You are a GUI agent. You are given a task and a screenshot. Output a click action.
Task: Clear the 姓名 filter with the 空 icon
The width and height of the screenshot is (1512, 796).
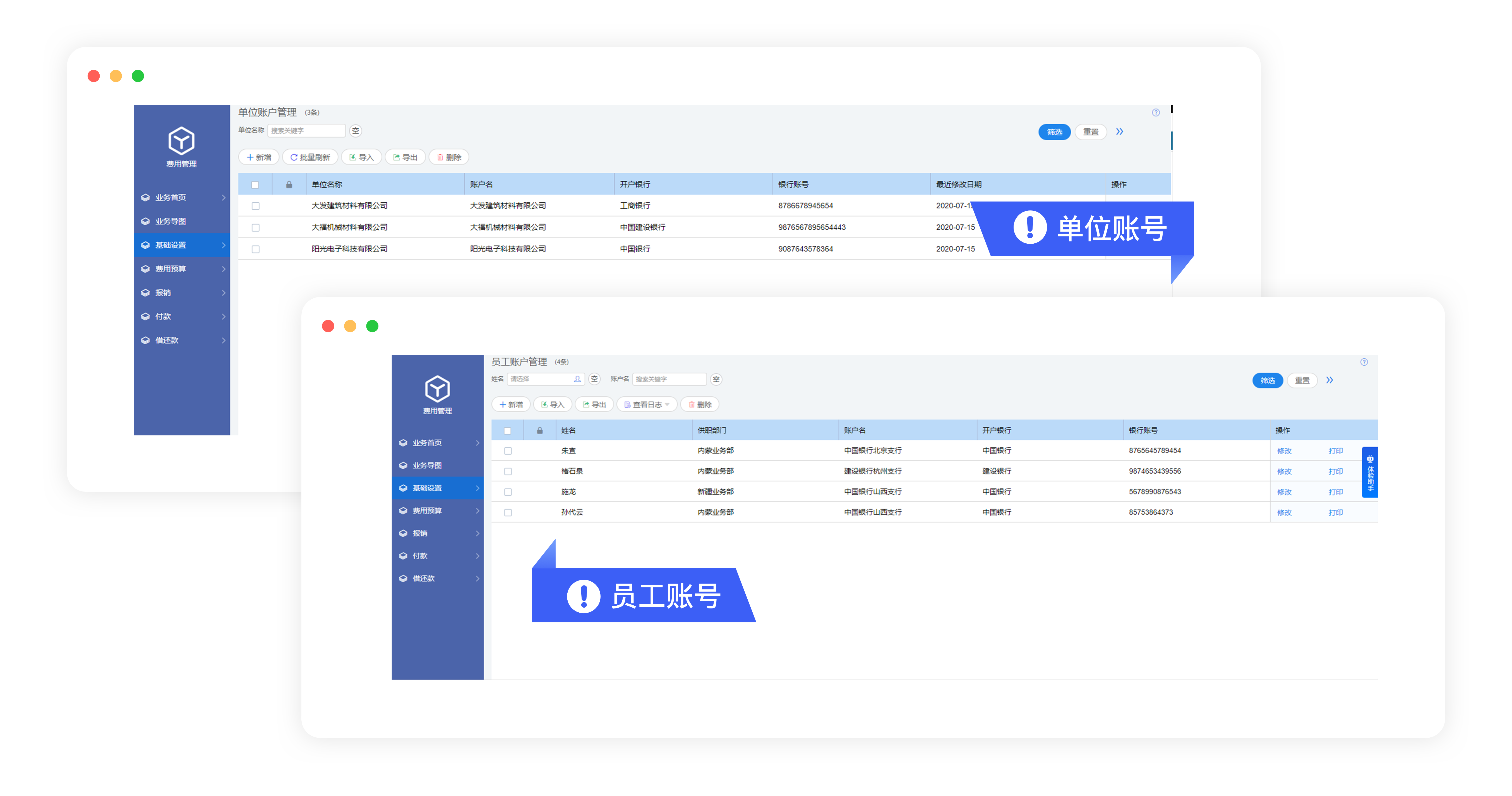(x=595, y=379)
